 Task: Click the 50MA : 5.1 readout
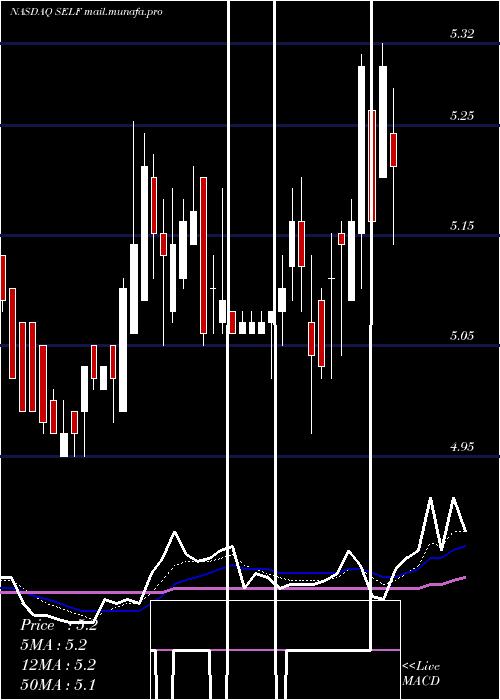pos(58,684)
